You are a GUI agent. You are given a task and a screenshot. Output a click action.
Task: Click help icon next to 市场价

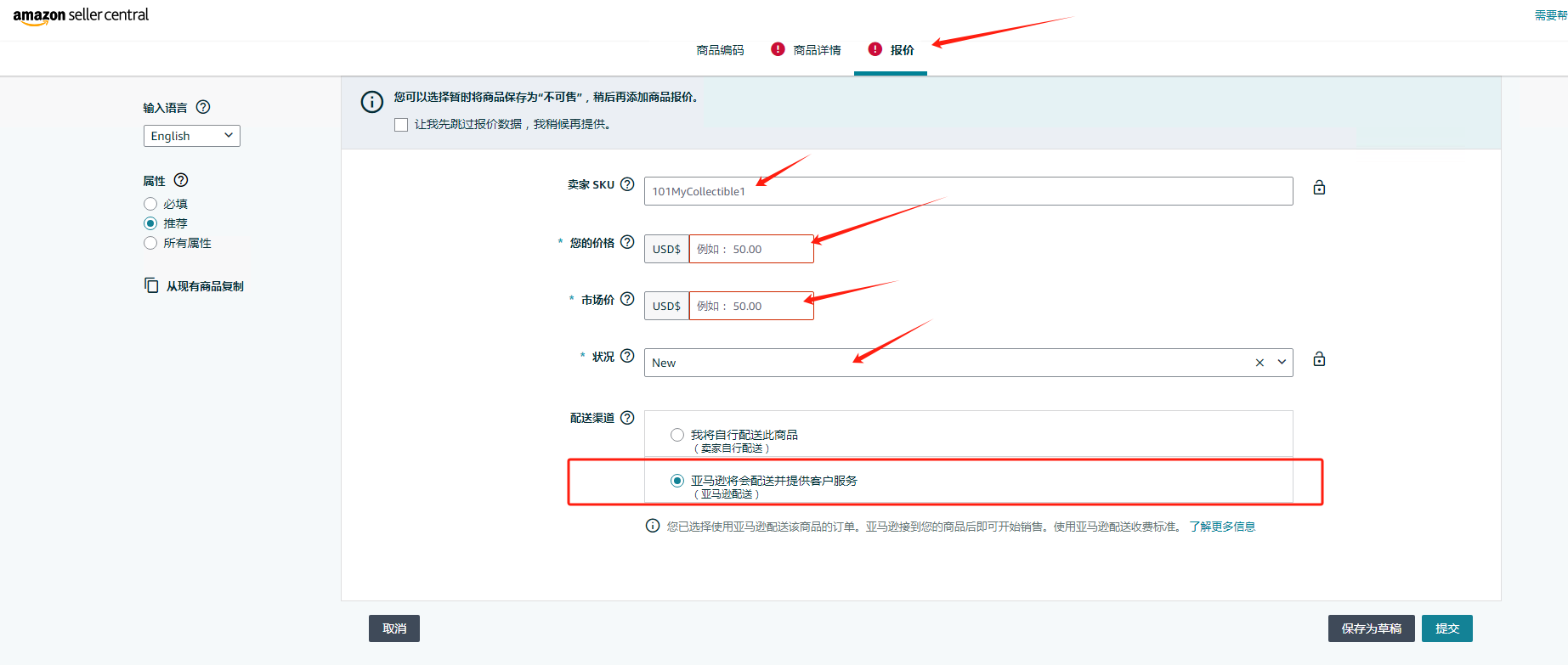[627, 299]
